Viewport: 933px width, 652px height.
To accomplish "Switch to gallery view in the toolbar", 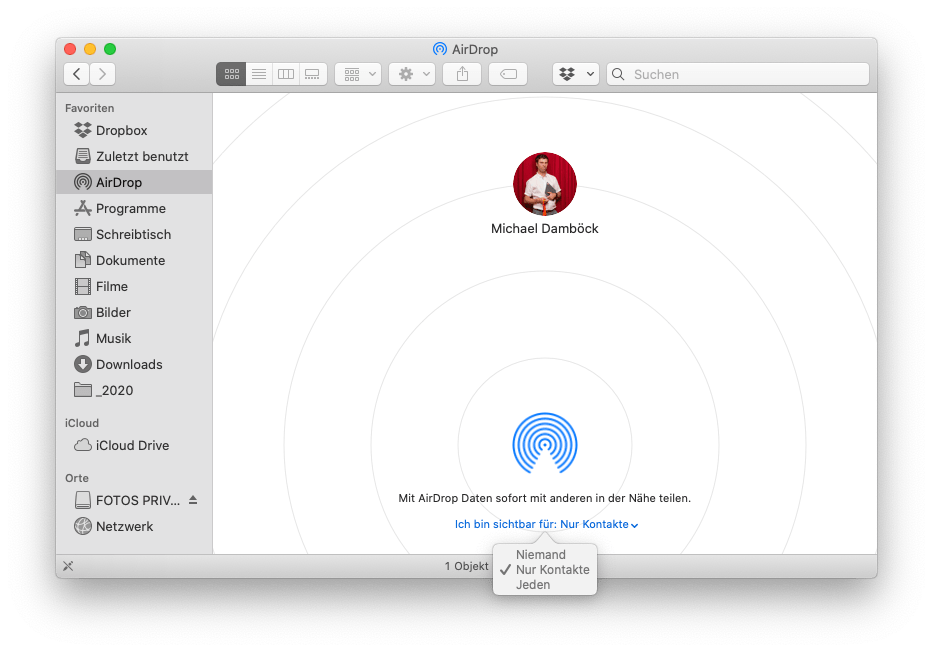I will click(312, 73).
